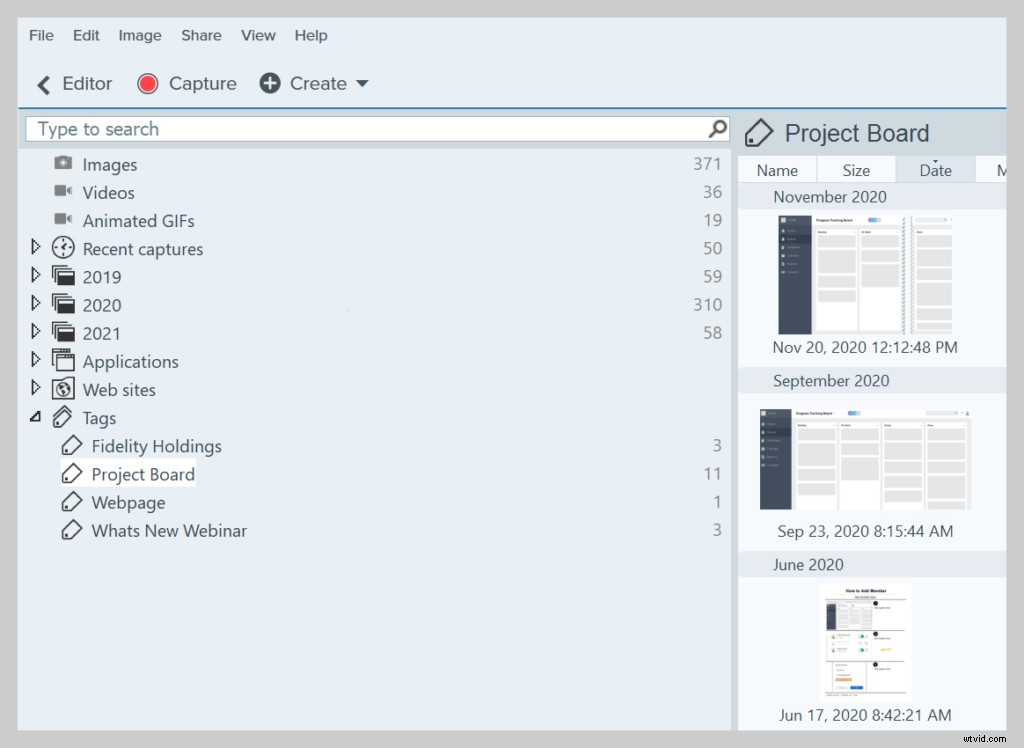Viewport: 1024px width, 748px height.
Task: Select the Recent captures clock icon
Action: [62, 248]
